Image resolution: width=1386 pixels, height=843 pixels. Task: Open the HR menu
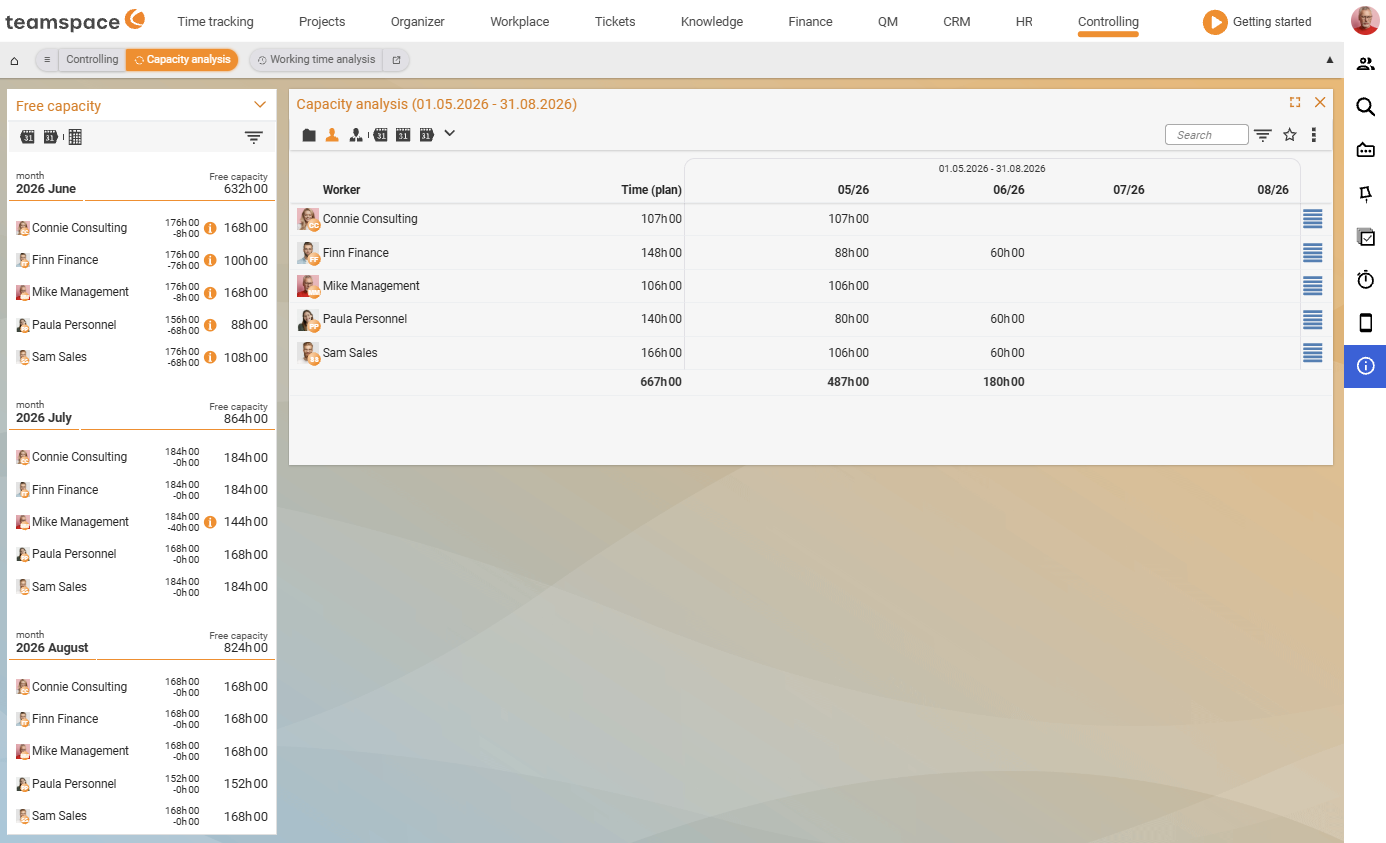point(1024,21)
